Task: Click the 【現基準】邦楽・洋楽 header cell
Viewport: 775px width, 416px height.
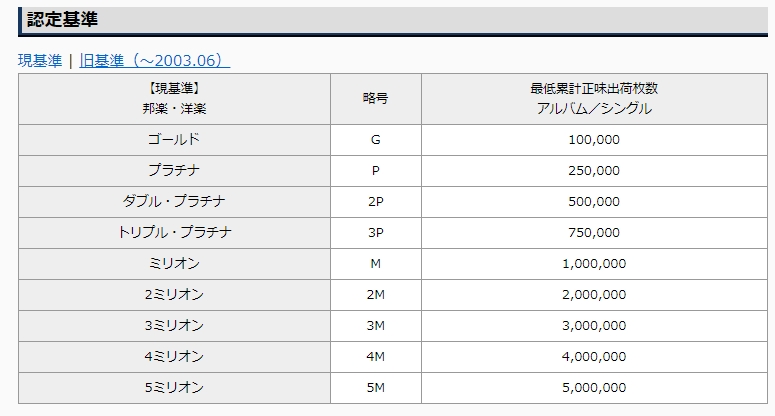Action: 174,98
